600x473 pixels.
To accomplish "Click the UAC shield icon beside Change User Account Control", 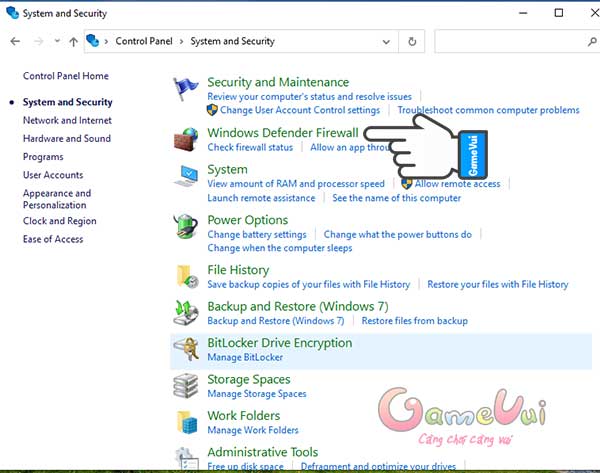I will point(212,110).
